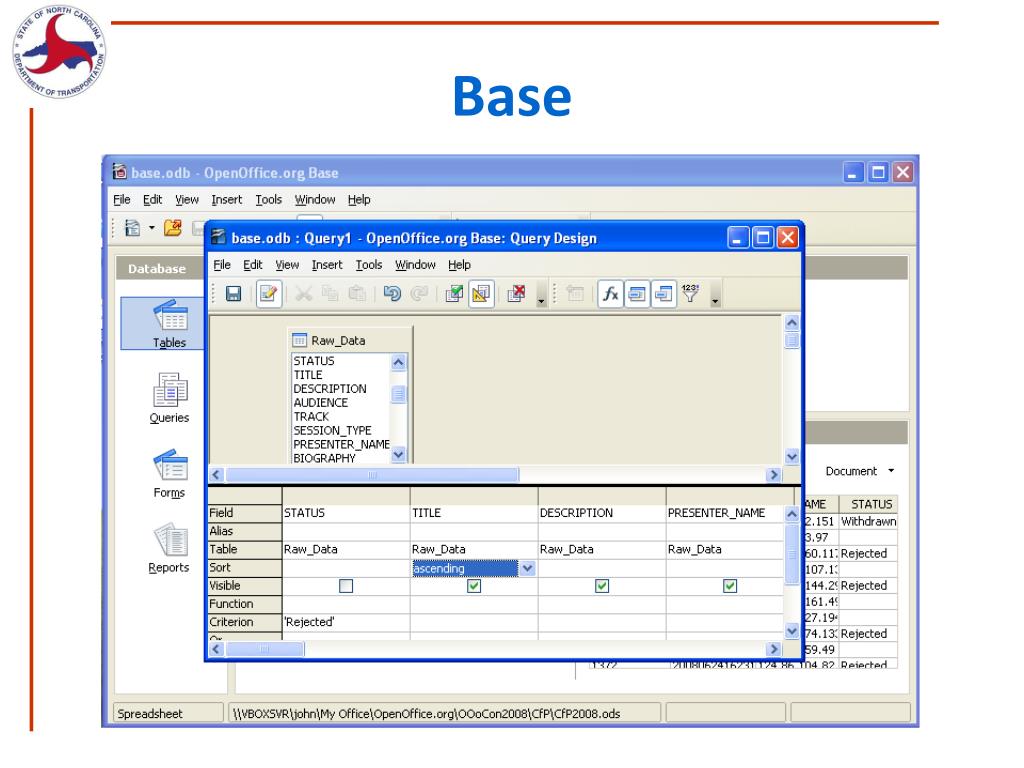Image resolution: width=1024 pixels, height=768 pixels.
Task: Open Tools menu in Query Design window
Action: [369, 264]
